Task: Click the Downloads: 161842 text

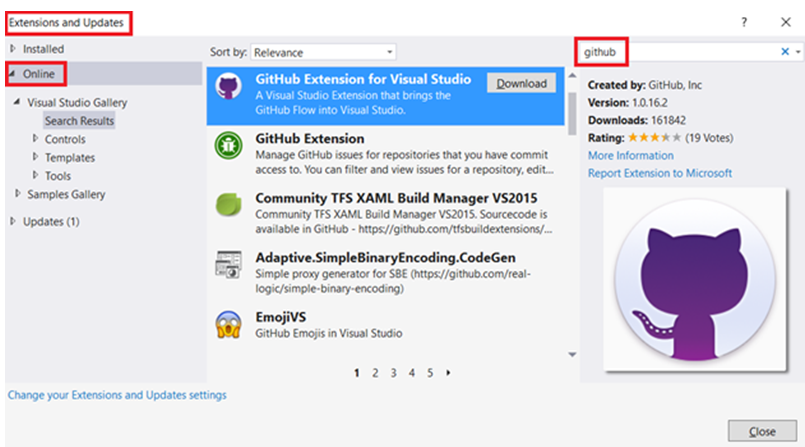Action: [x=637, y=120]
